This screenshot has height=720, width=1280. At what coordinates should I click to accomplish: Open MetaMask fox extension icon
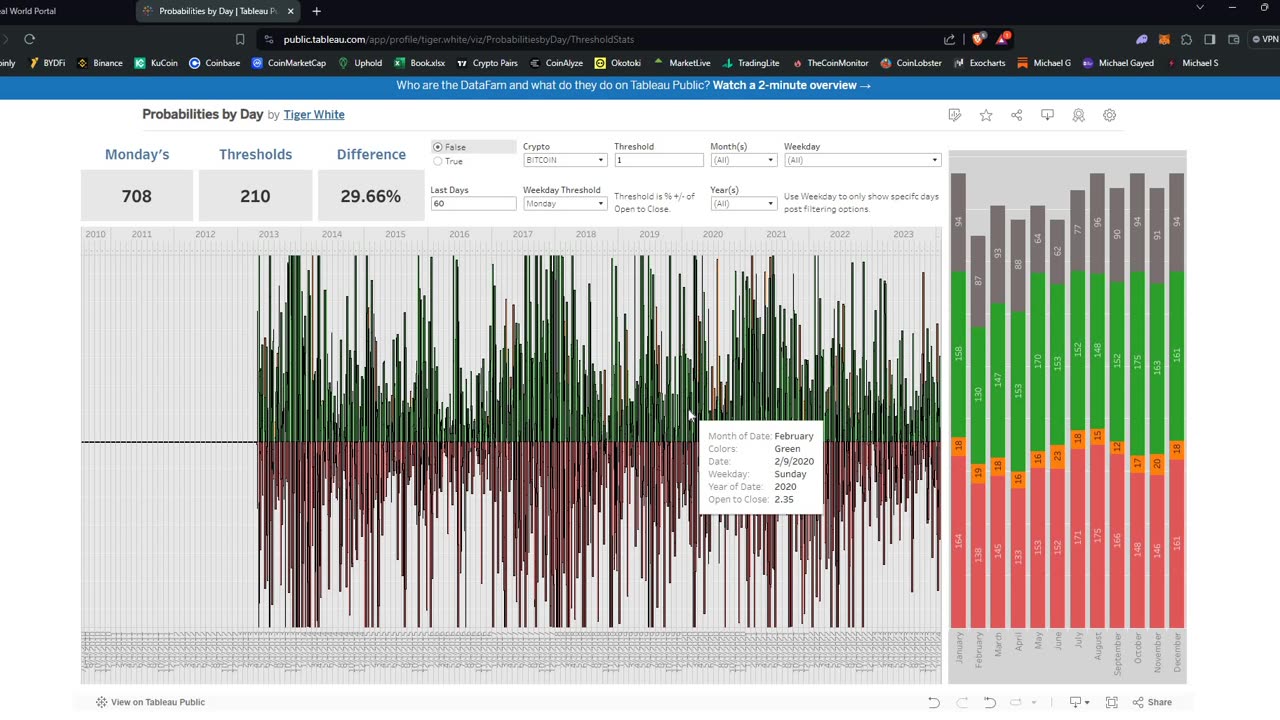pos(1164,39)
